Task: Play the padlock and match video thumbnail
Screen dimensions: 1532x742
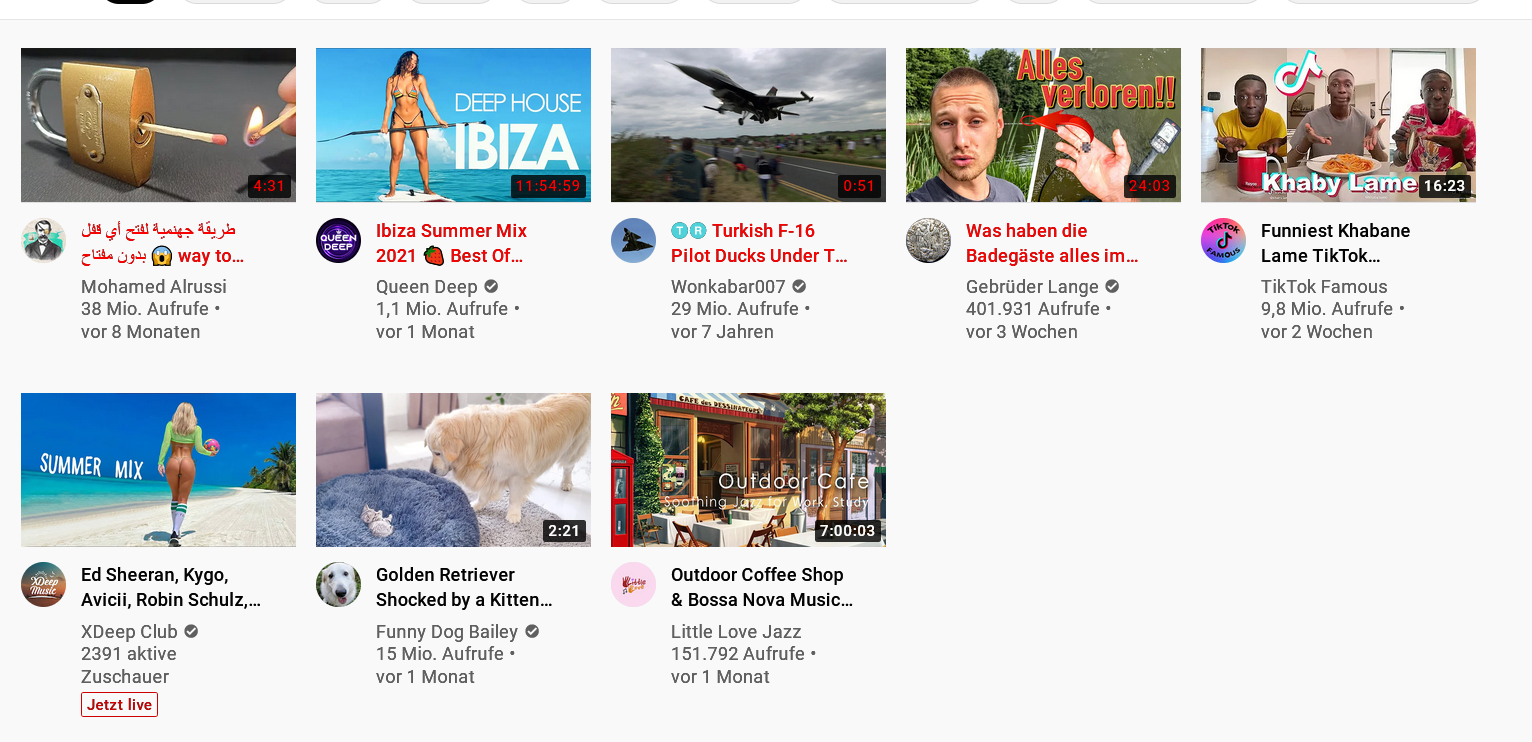Action: coord(158,125)
